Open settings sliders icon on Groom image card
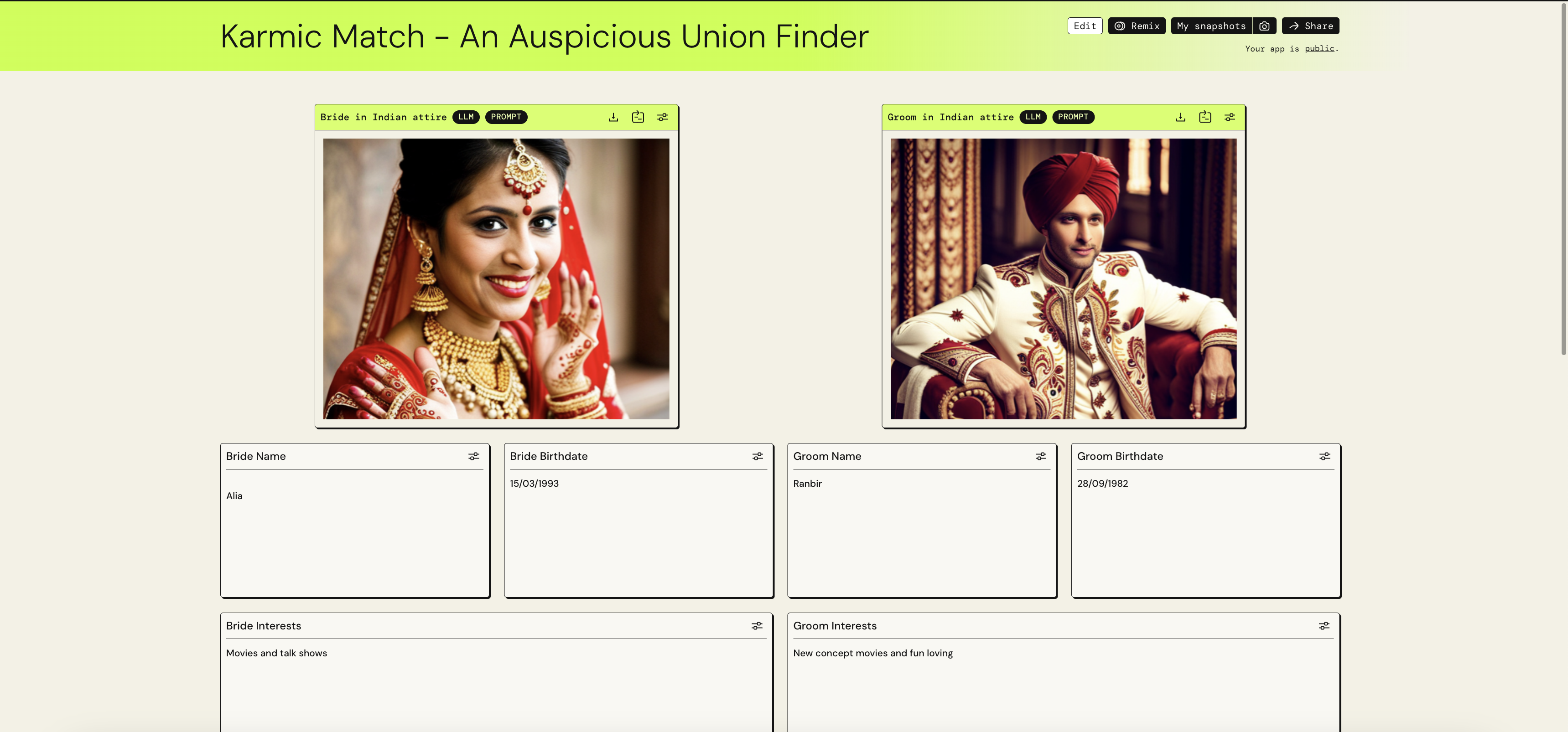The width and height of the screenshot is (1568, 732). [1229, 117]
